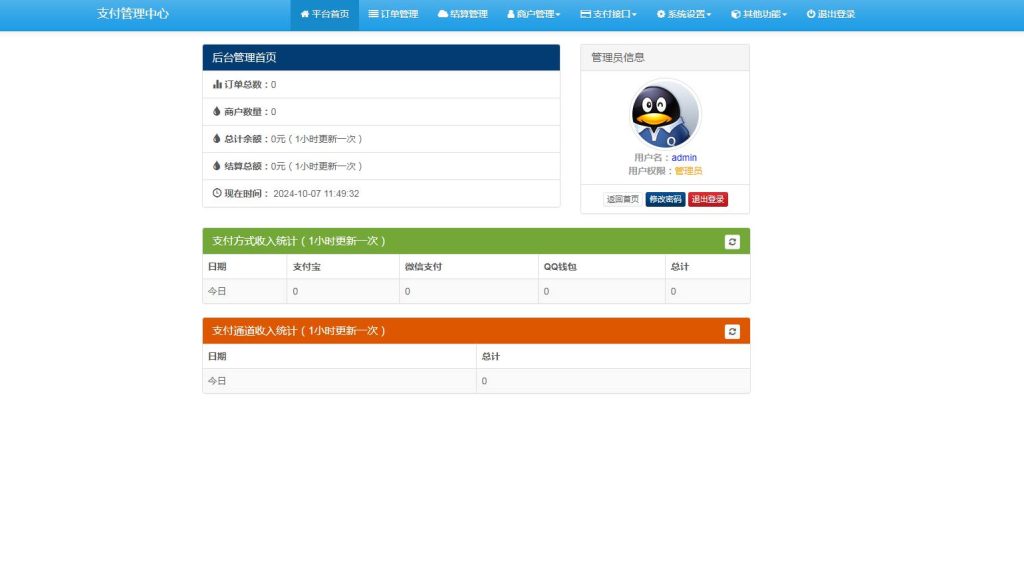Expand the 其他功能 menu
The height and width of the screenshot is (585, 1024).
(x=758, y=15)
